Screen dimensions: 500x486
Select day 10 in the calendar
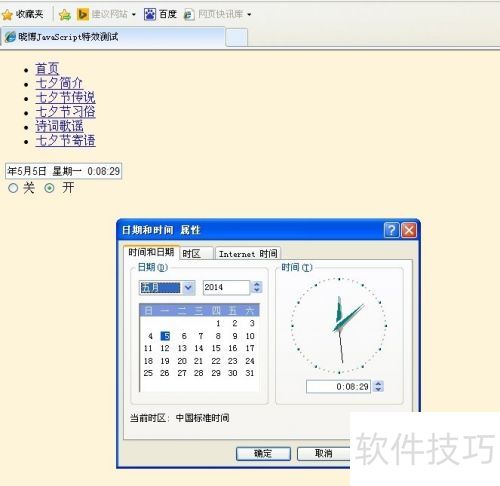[x=250, y=336]
